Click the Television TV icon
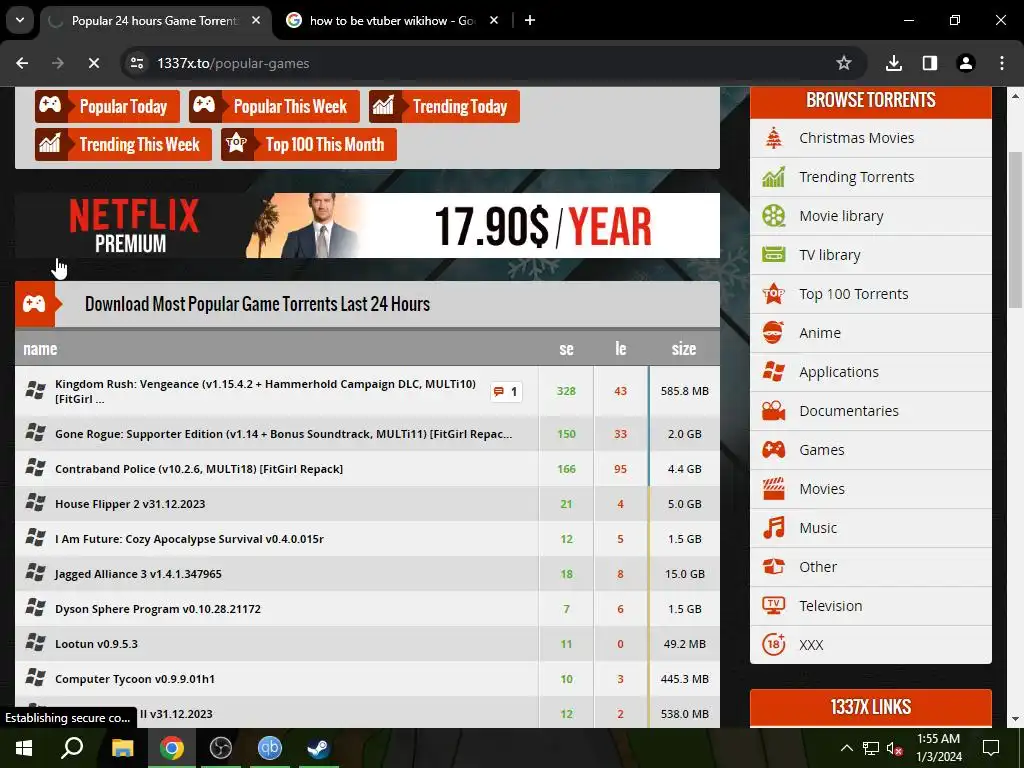The height and width of the screenshot is (768, 1024). [x=774, y=605]
